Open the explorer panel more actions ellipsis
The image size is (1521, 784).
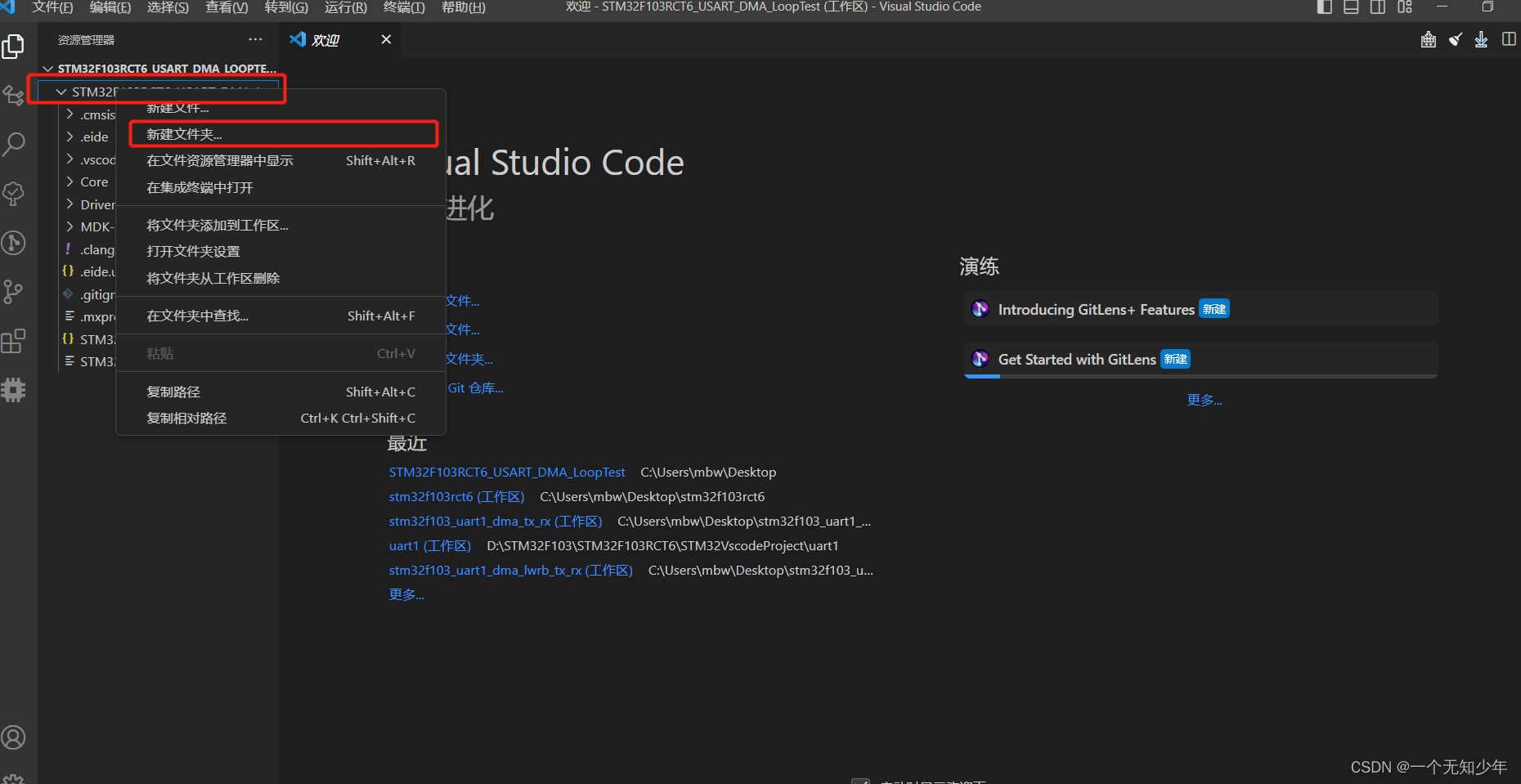point(255,39)
